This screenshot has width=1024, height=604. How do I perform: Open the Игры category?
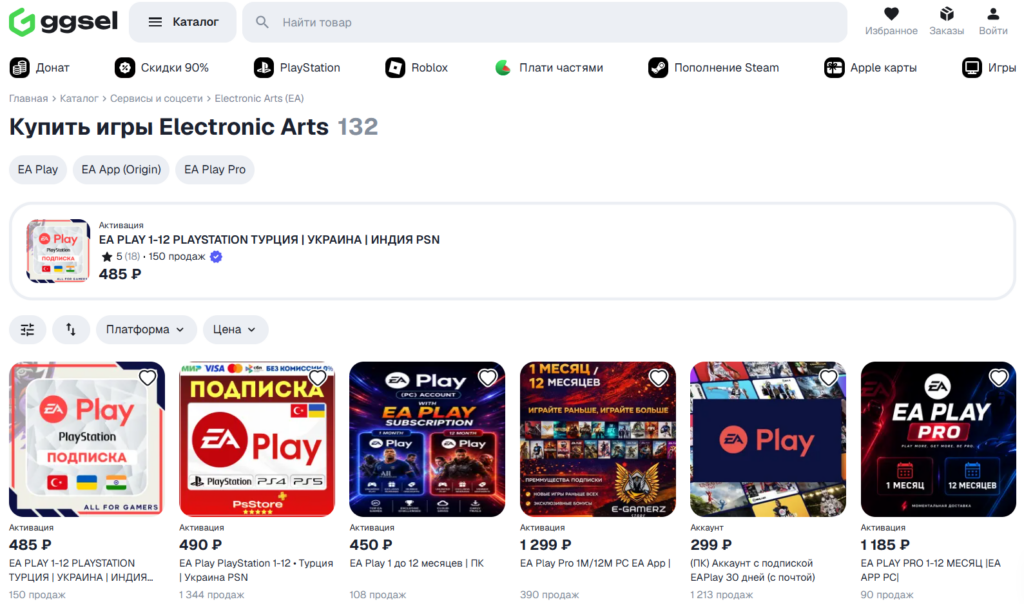[989, 67]
